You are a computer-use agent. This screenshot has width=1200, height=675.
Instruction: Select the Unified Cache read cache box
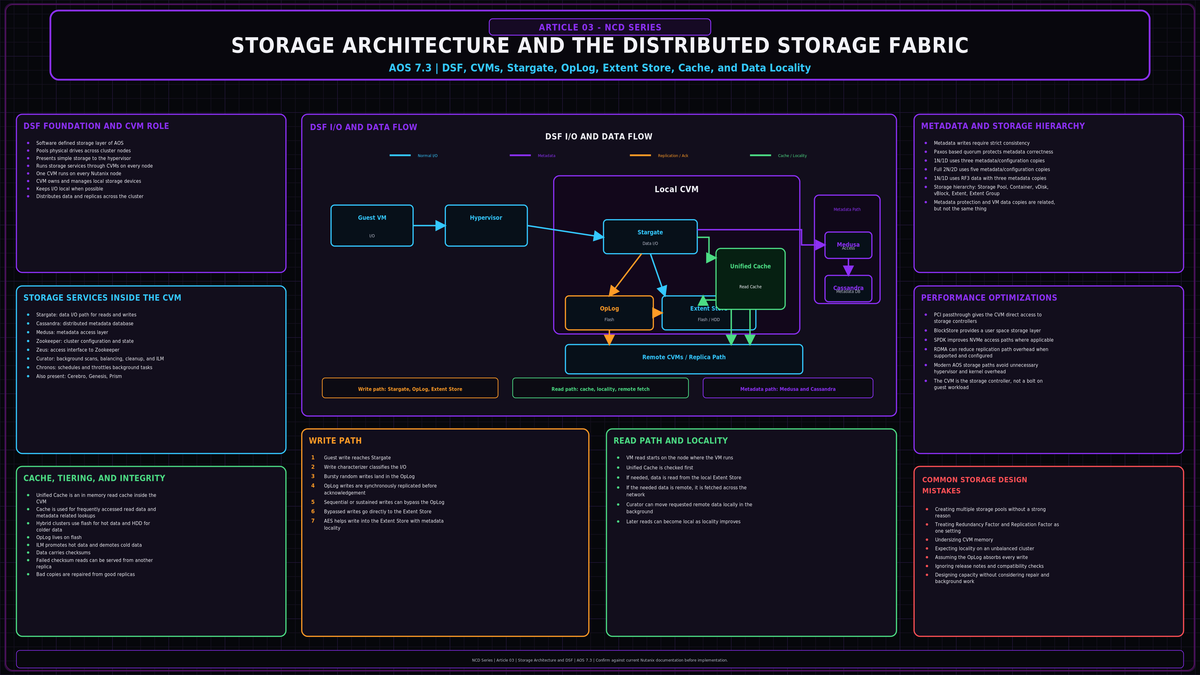coord(750,278)
